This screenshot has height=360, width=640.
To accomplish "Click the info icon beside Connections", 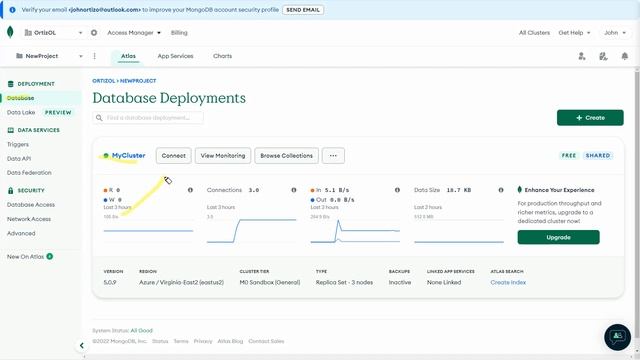I will click(294, 190).
